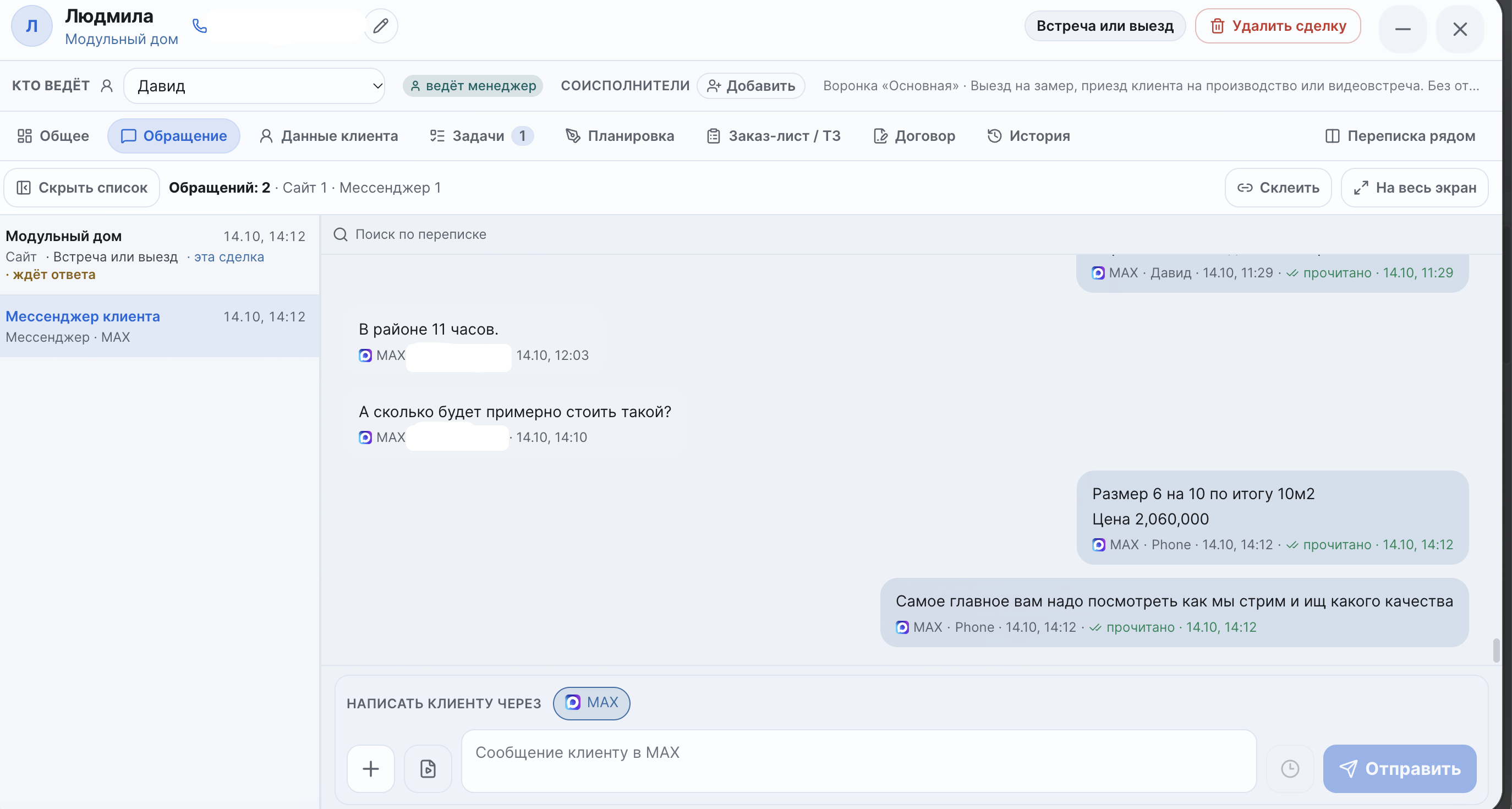Viewport: 1512px width, 809px height.
Task: Select the Модульный дом request in list
Action: pos(159,255)
